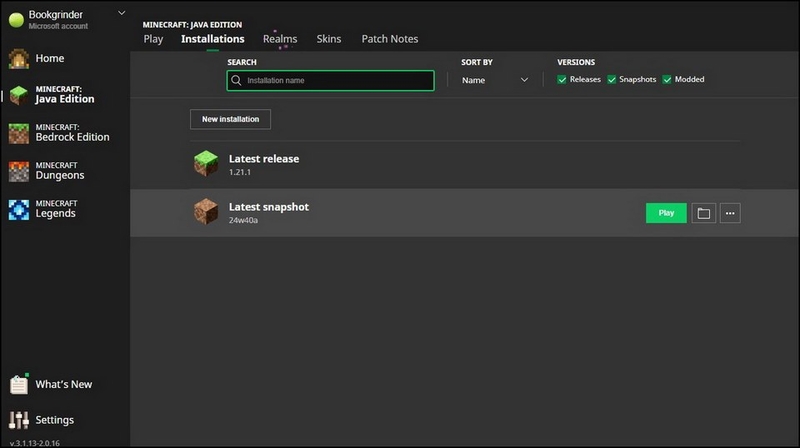Open the Home icon in sidebar
Screen dimensions: 800x448
coord(19,59)
